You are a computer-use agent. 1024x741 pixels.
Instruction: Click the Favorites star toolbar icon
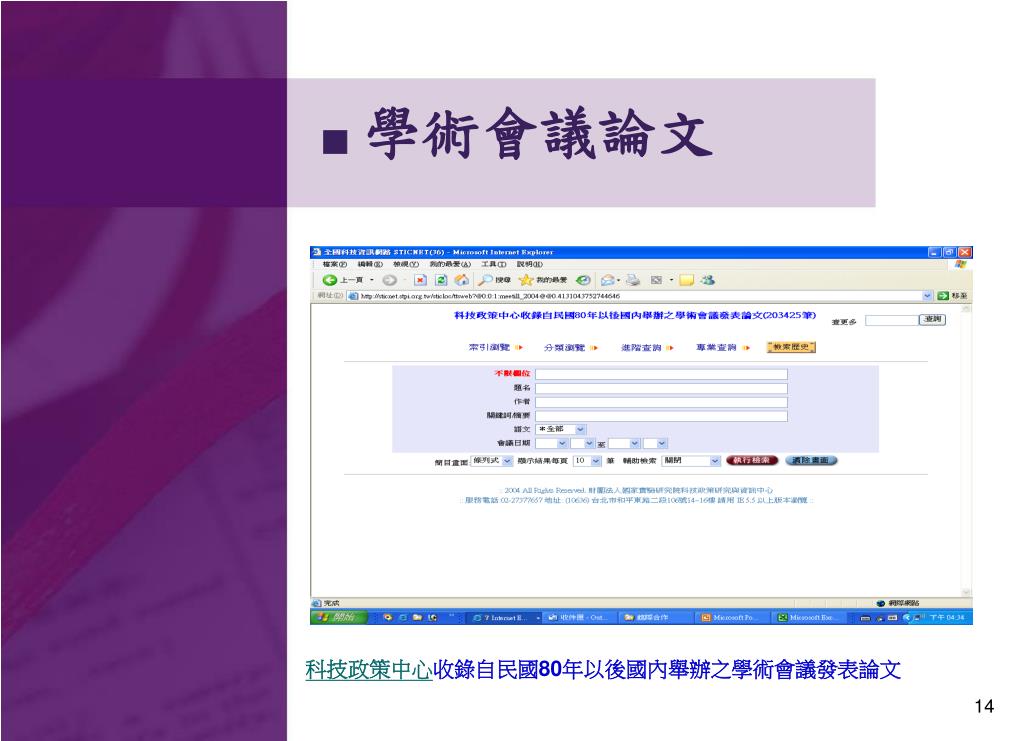526,280
